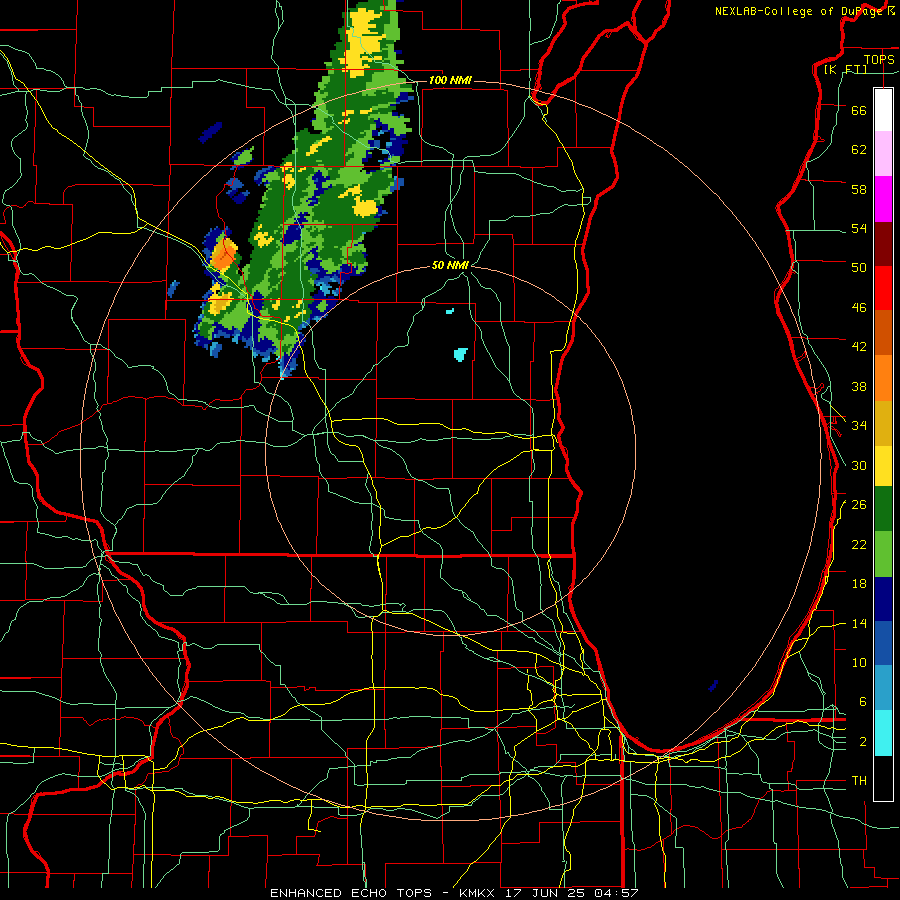Click the light pink legend swatch
This screenshot has width=900, height=900.
[883, 154]
